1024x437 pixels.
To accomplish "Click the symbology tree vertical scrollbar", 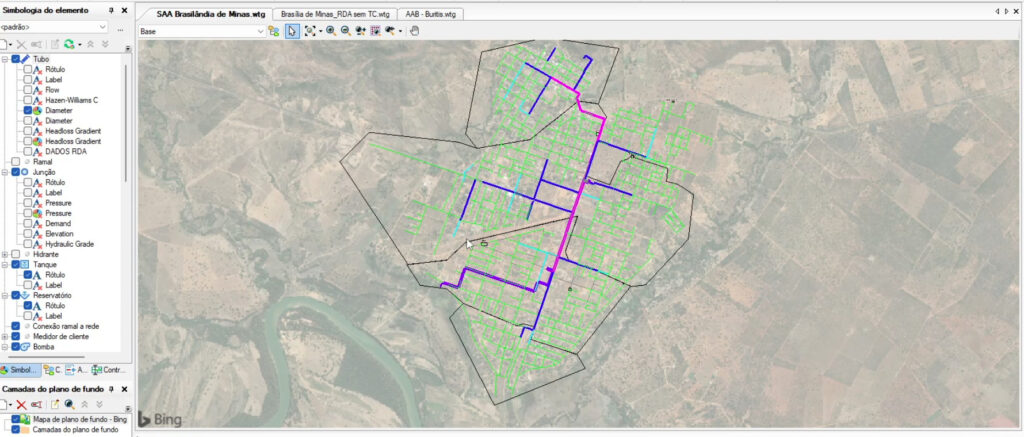I will pyautogui.click(x=126, y=121).
